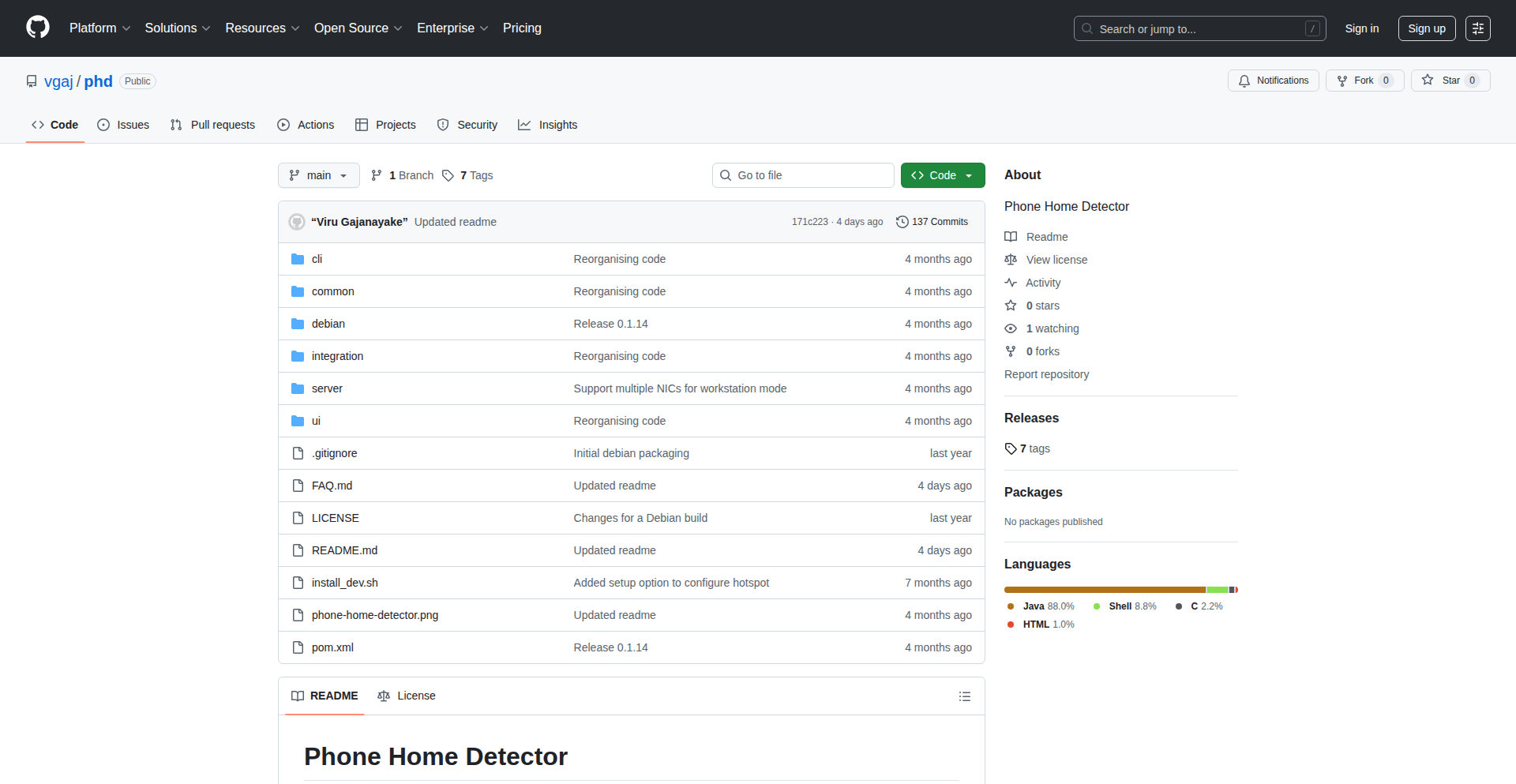This screenshot has width=1516, height=784.
Task: Click the 7 Tags tag icon
Action: [448, 175]
